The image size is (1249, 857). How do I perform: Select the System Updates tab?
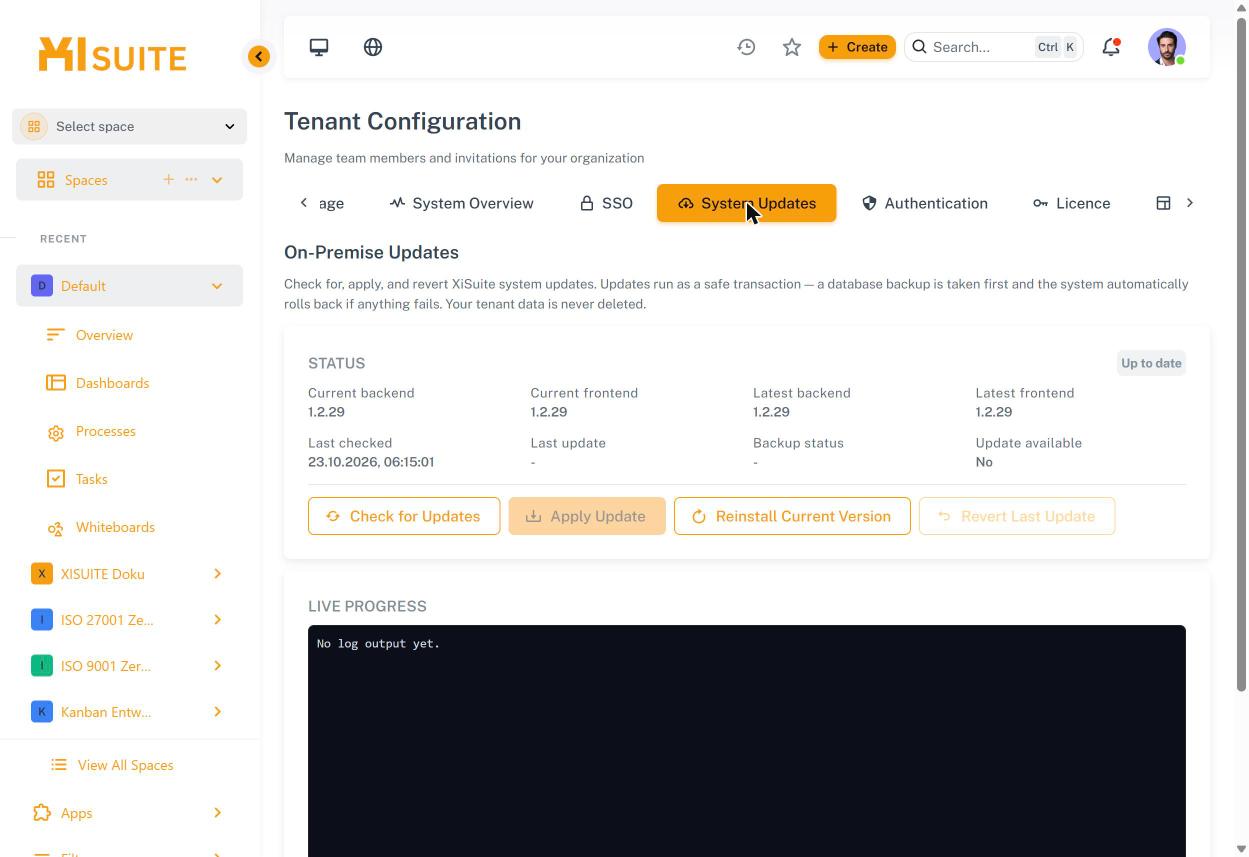[x=746, y=203]
